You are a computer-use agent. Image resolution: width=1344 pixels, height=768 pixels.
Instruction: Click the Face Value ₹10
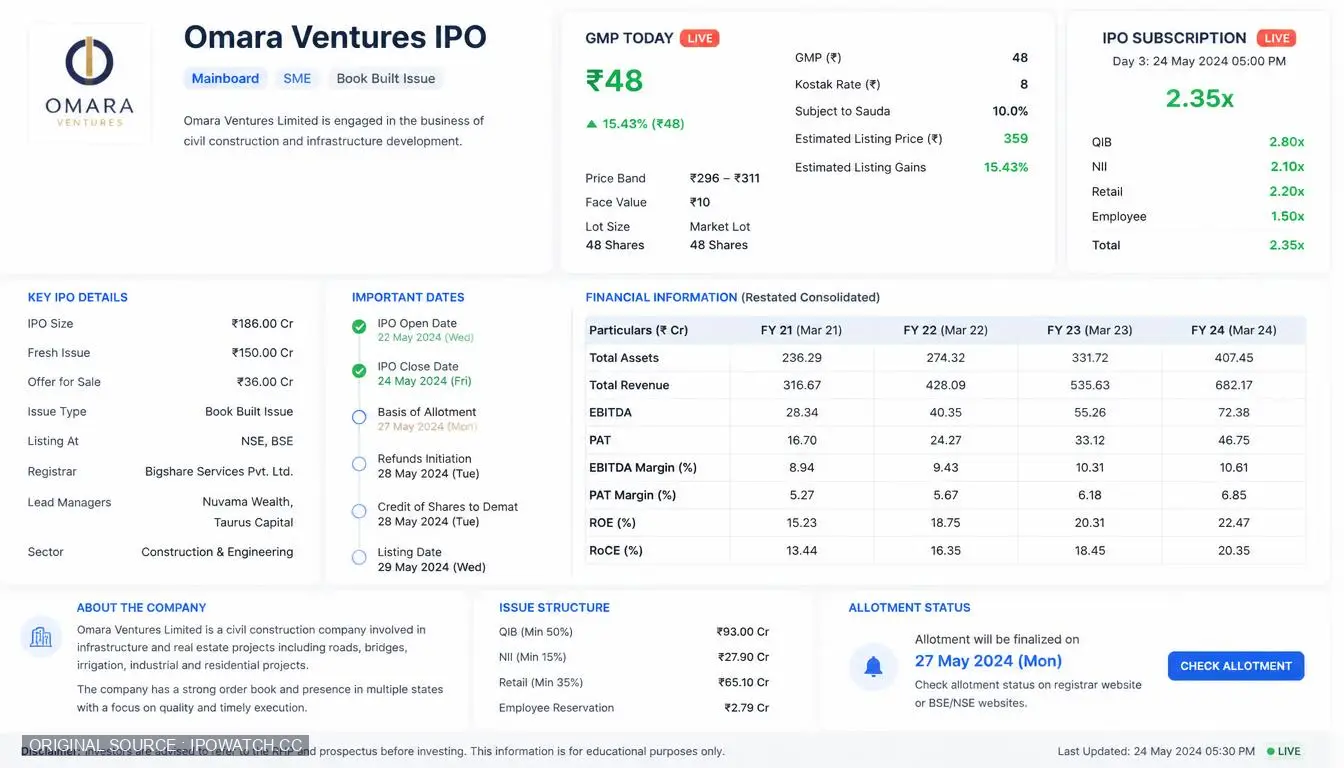click(x=700, y=203)
